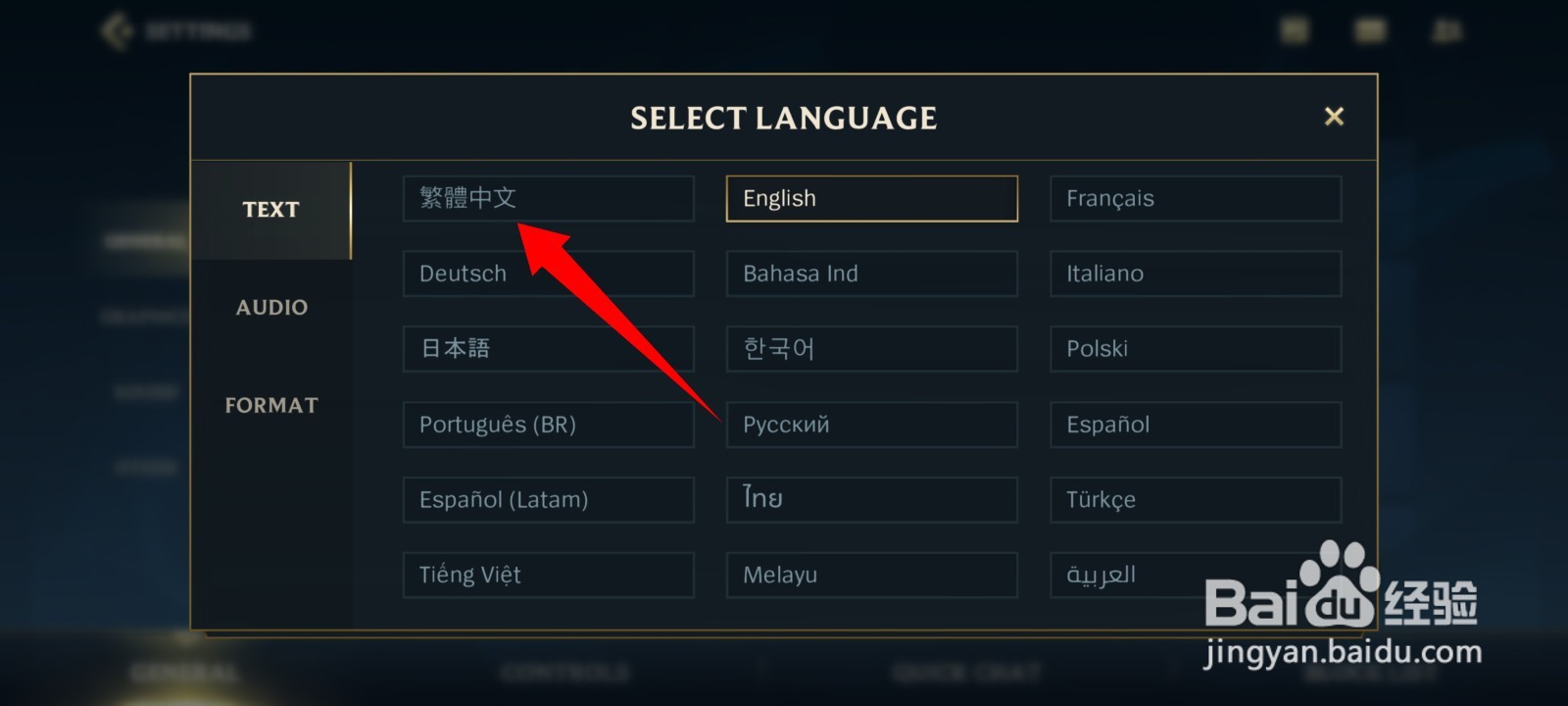This screenshot has width=1568, height=706.
Task: Select Italiano language option
Action: 1195,274
